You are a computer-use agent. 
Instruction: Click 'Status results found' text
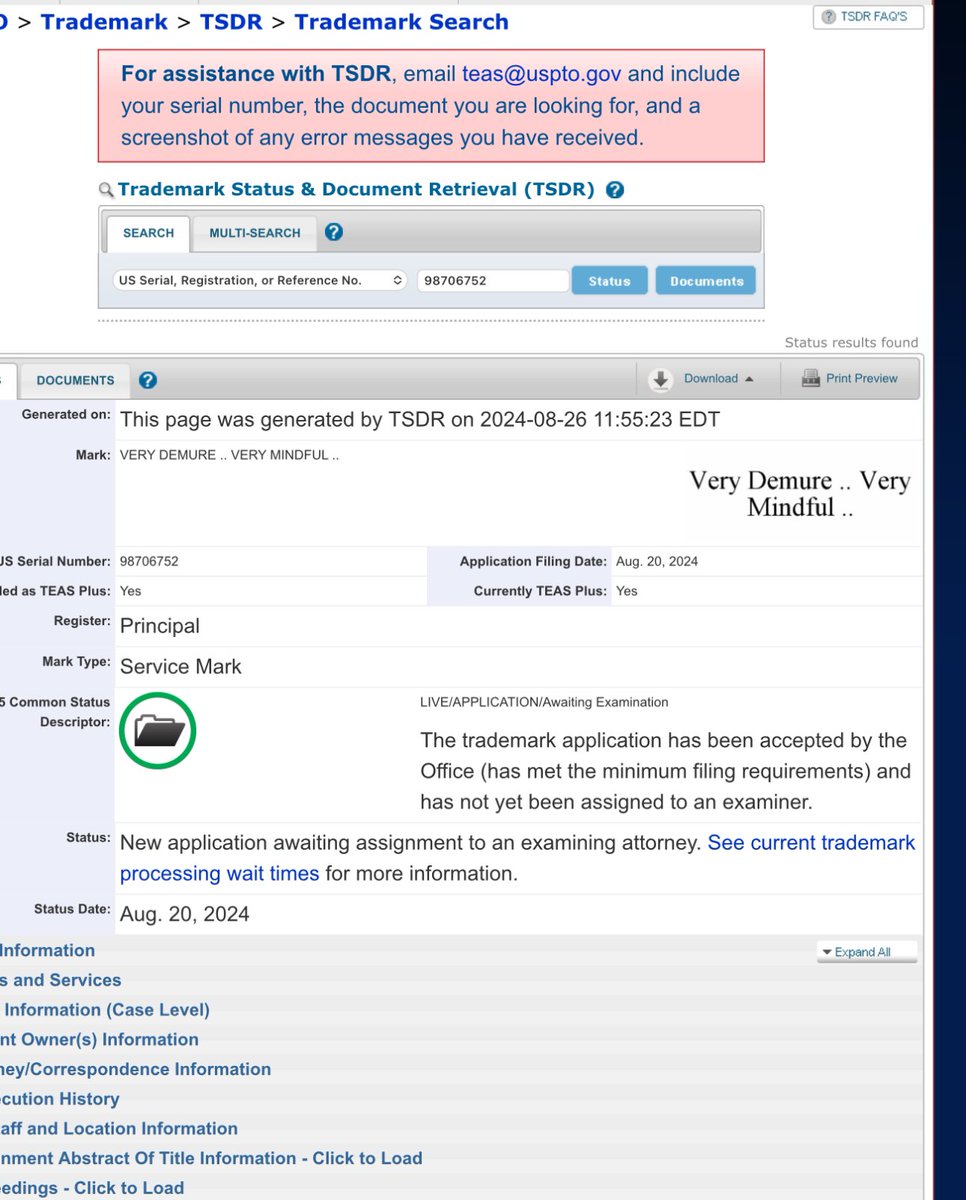coord(851,343)
